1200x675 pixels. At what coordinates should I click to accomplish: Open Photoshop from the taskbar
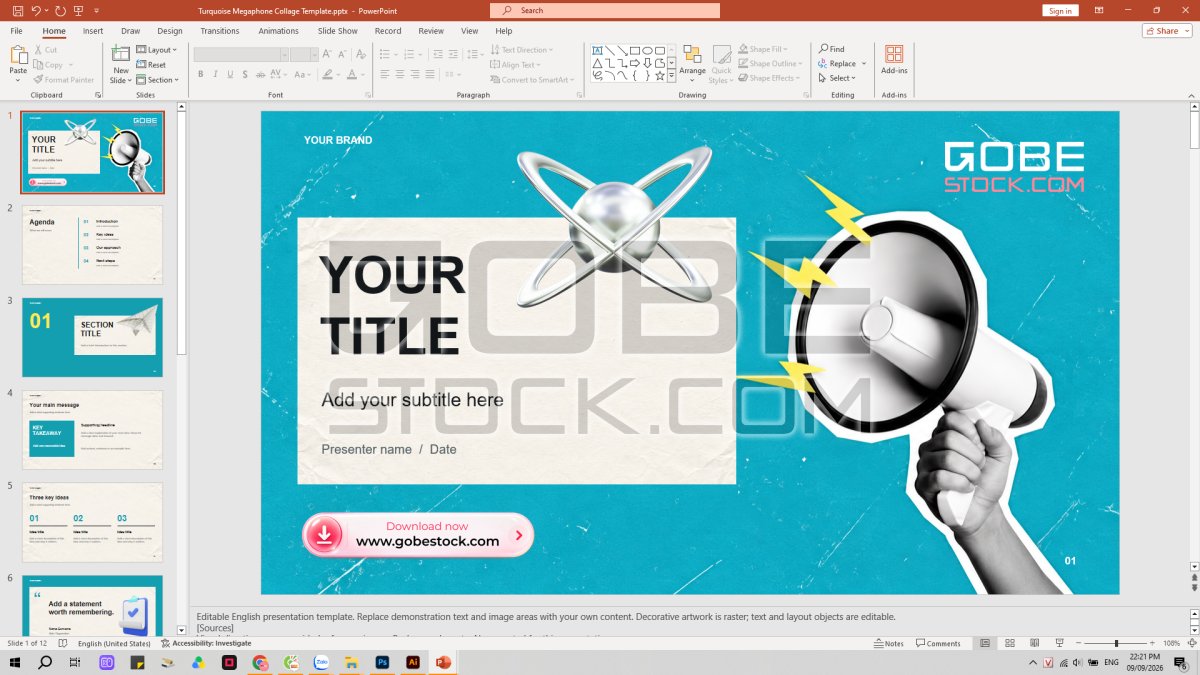[x=382, y=662]
